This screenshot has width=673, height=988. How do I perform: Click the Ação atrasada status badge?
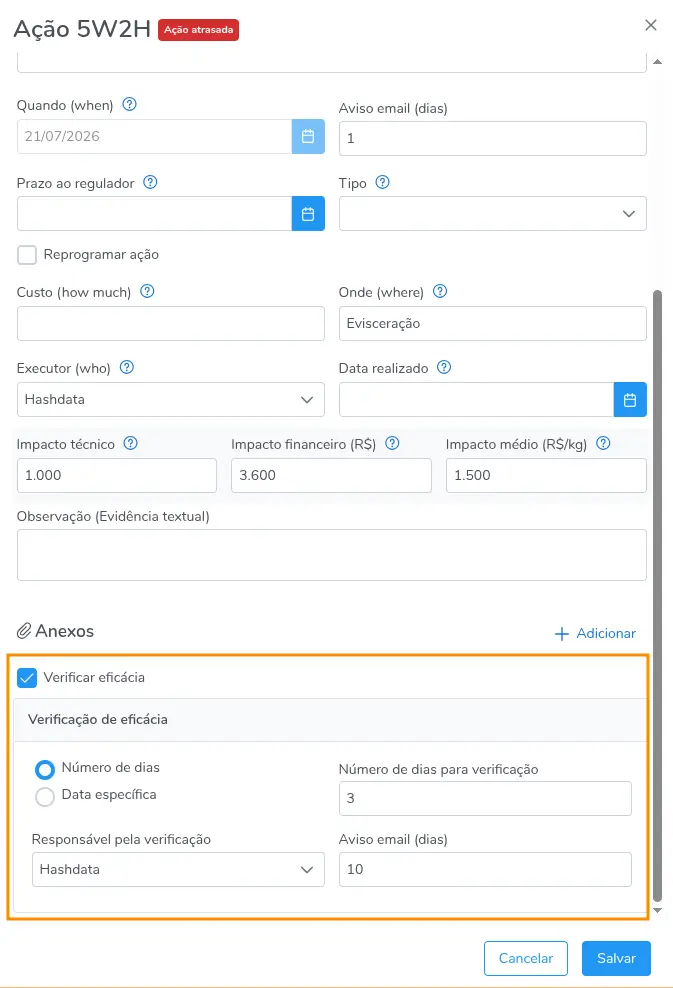point(198,30)
